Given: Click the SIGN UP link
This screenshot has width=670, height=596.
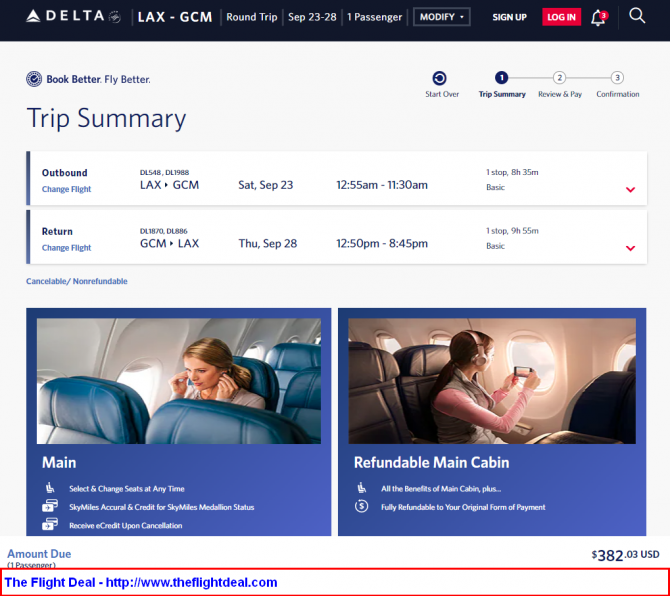Looking at the screenshot, I should point(509,17).
